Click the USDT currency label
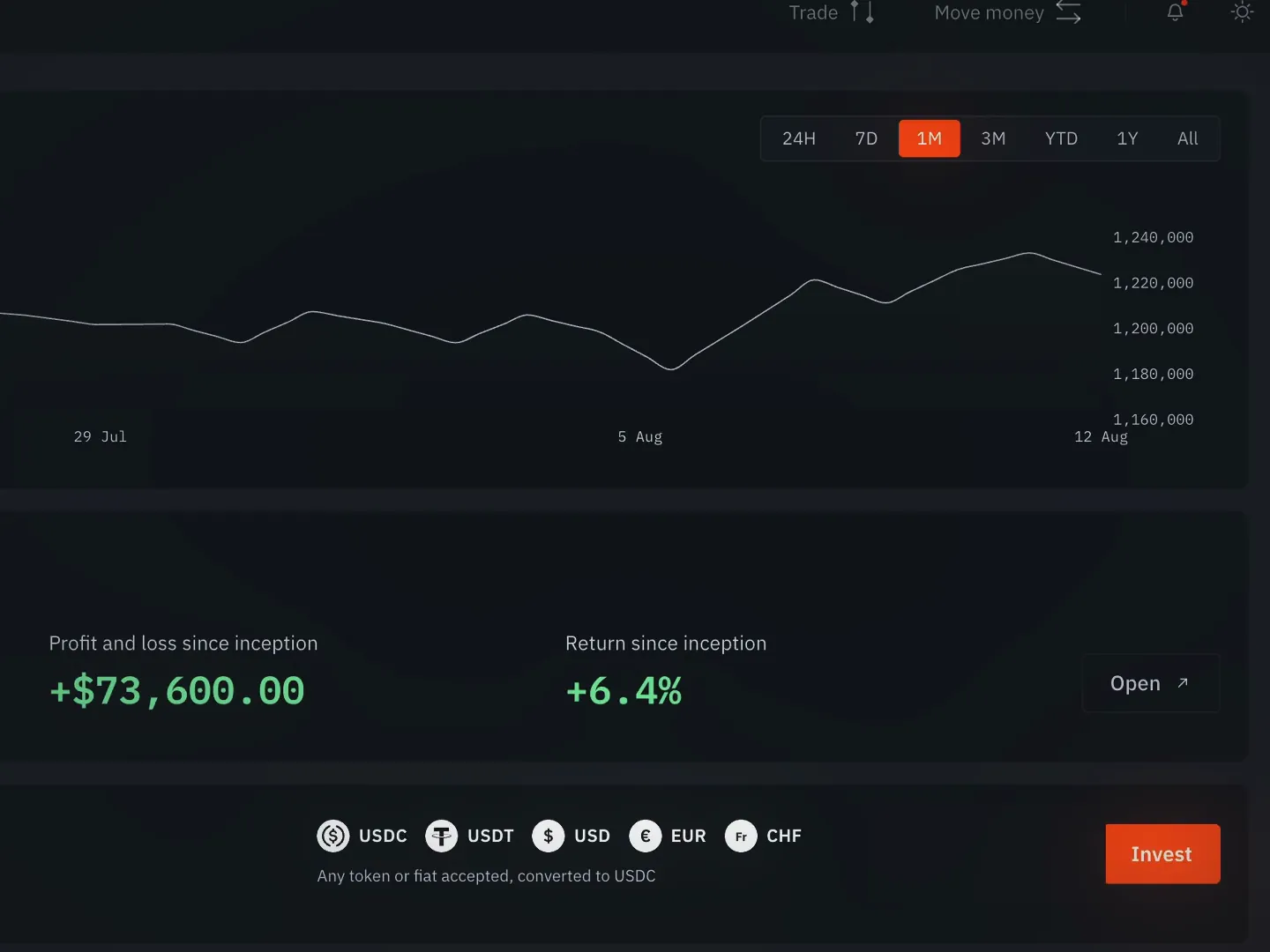Image resolution: width=1270 pixels, height=952 pixels. click(x=490, y=836)
